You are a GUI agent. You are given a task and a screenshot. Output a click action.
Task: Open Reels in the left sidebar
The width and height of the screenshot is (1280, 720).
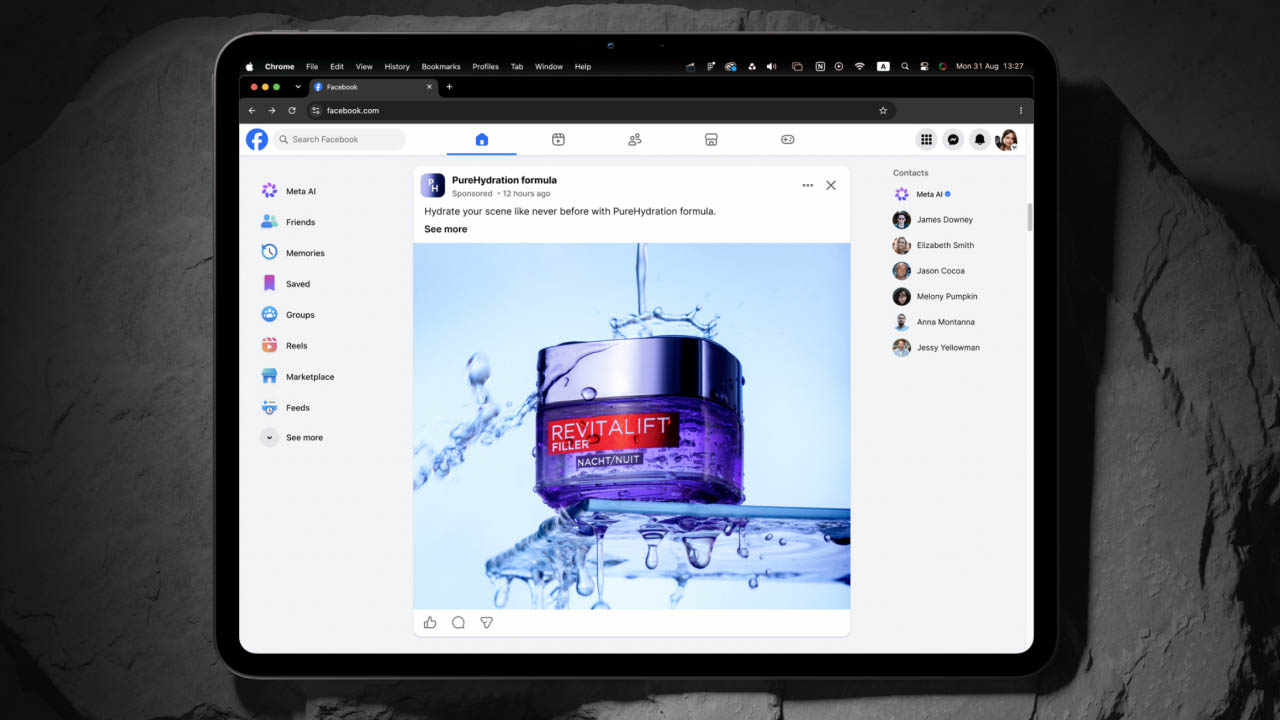point(285,346)
